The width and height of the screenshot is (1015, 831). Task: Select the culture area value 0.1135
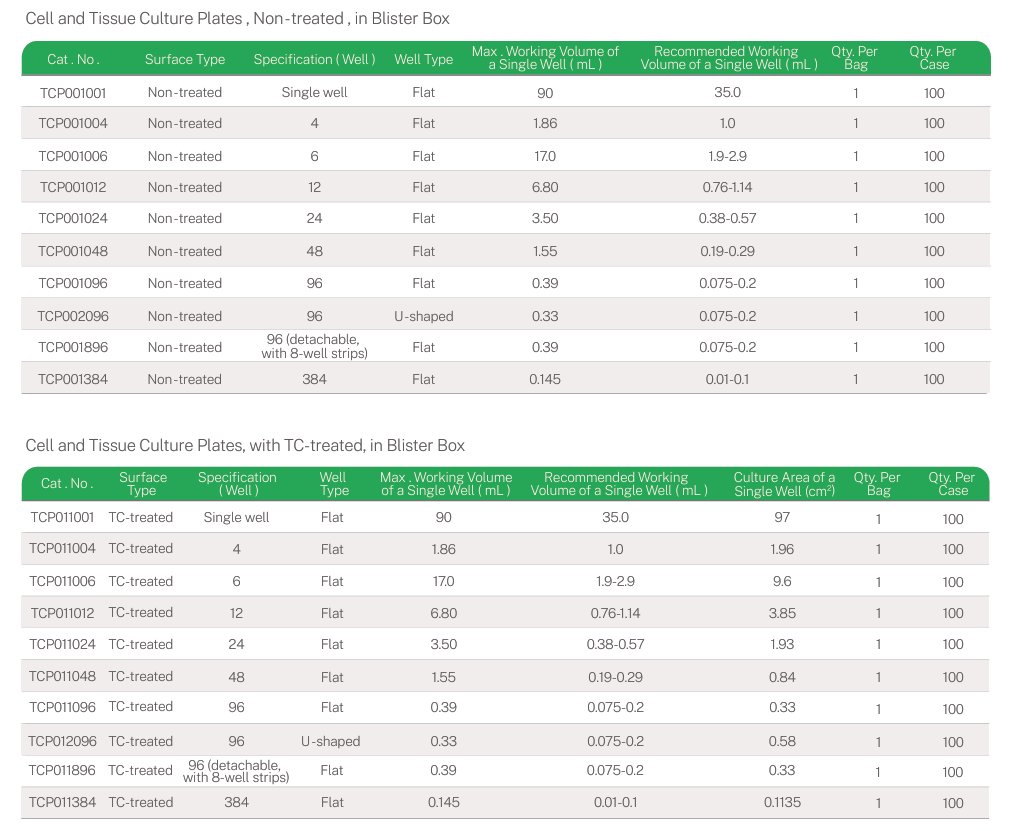pyautogui.click(x=782, y=802)
